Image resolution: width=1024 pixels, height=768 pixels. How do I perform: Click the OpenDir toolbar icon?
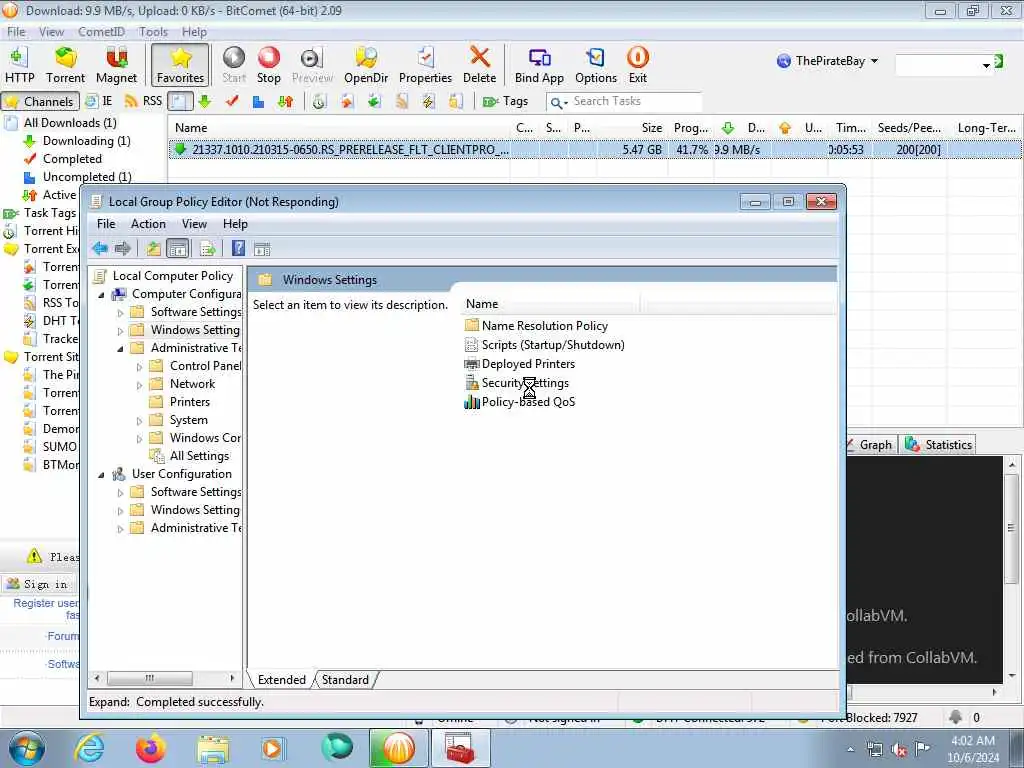click(366, 65)
